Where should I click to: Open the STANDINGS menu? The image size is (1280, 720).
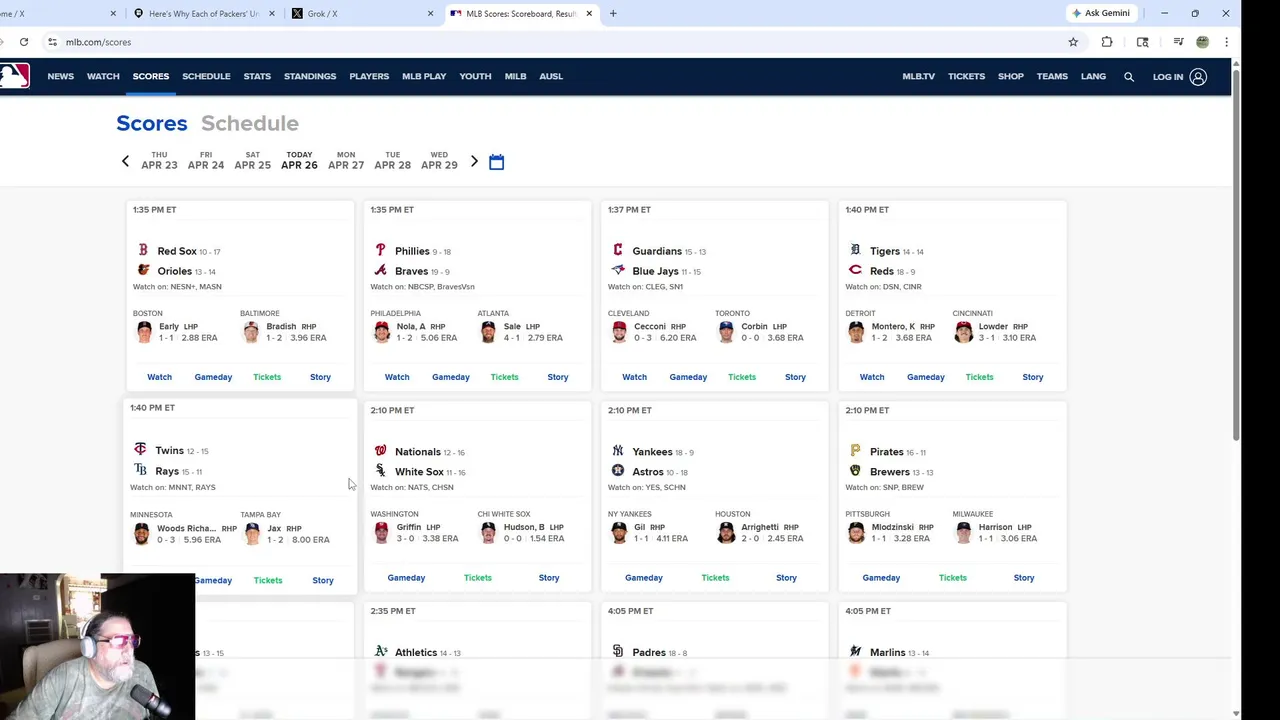[x=310, y=76]
